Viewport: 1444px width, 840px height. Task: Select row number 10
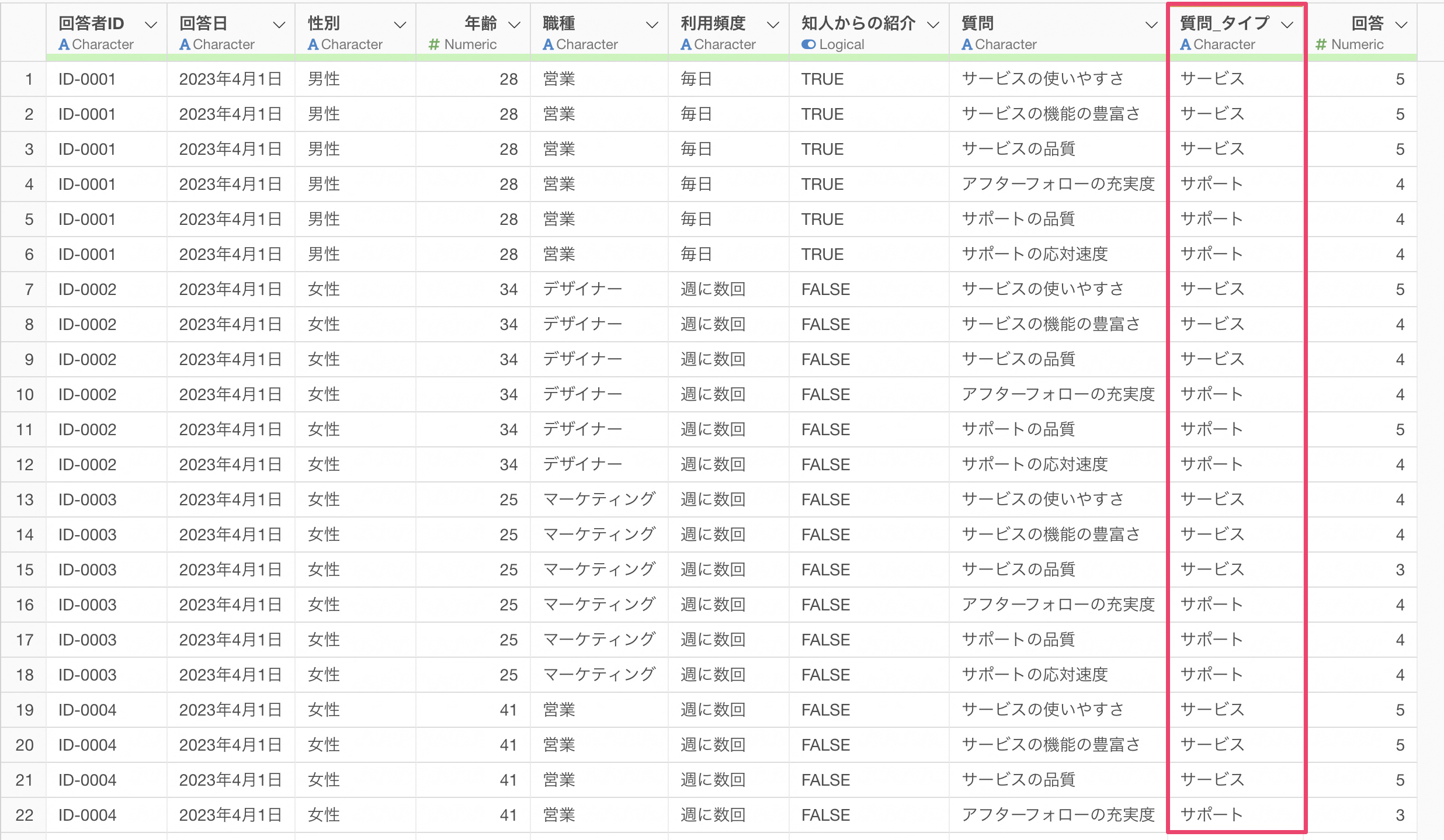25,394
